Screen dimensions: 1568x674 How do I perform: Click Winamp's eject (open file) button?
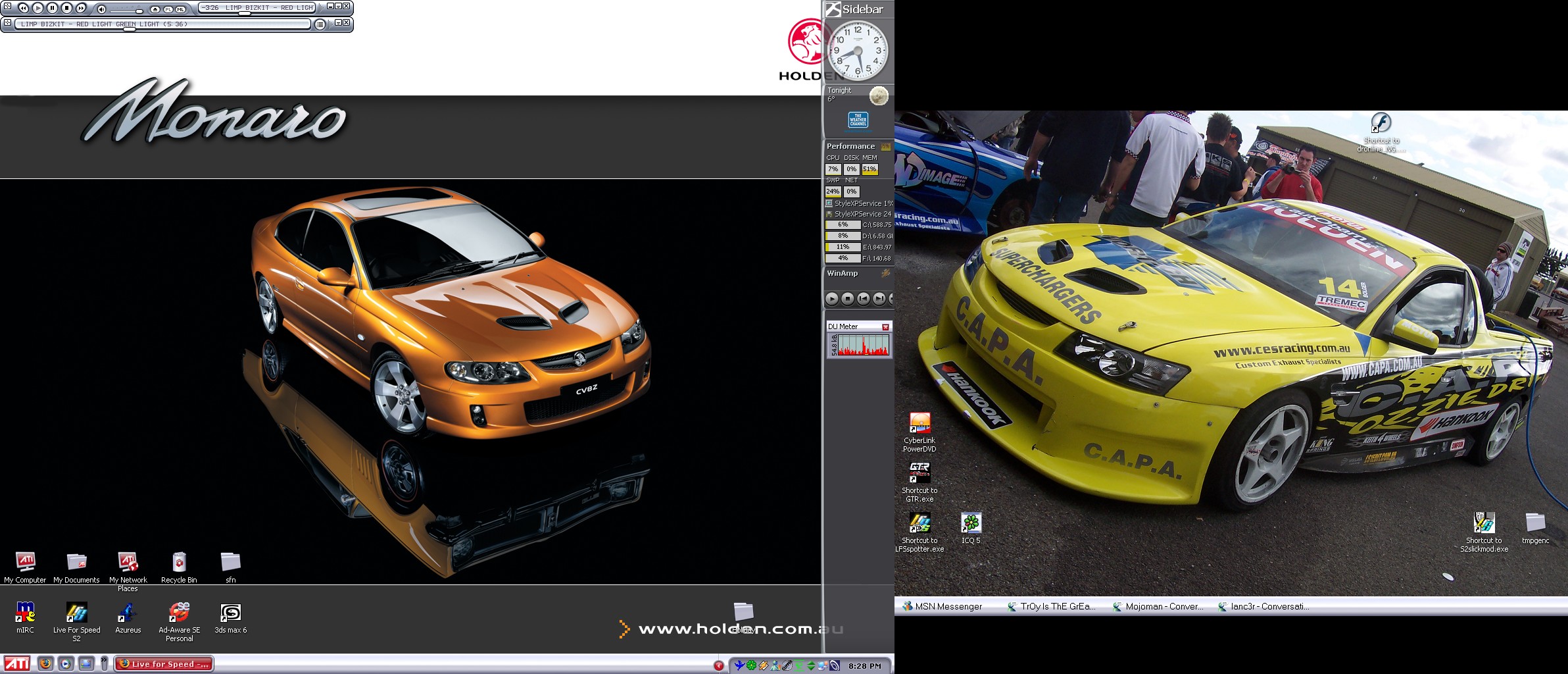155,9
